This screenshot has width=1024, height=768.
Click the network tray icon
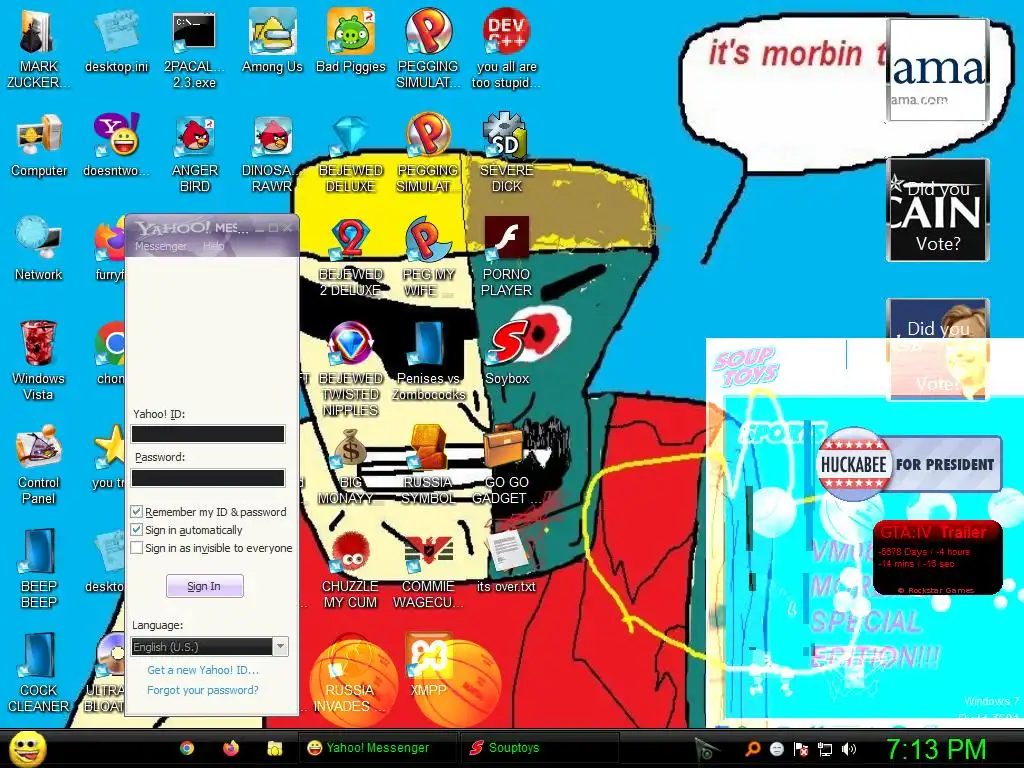(x=825, y=749)
